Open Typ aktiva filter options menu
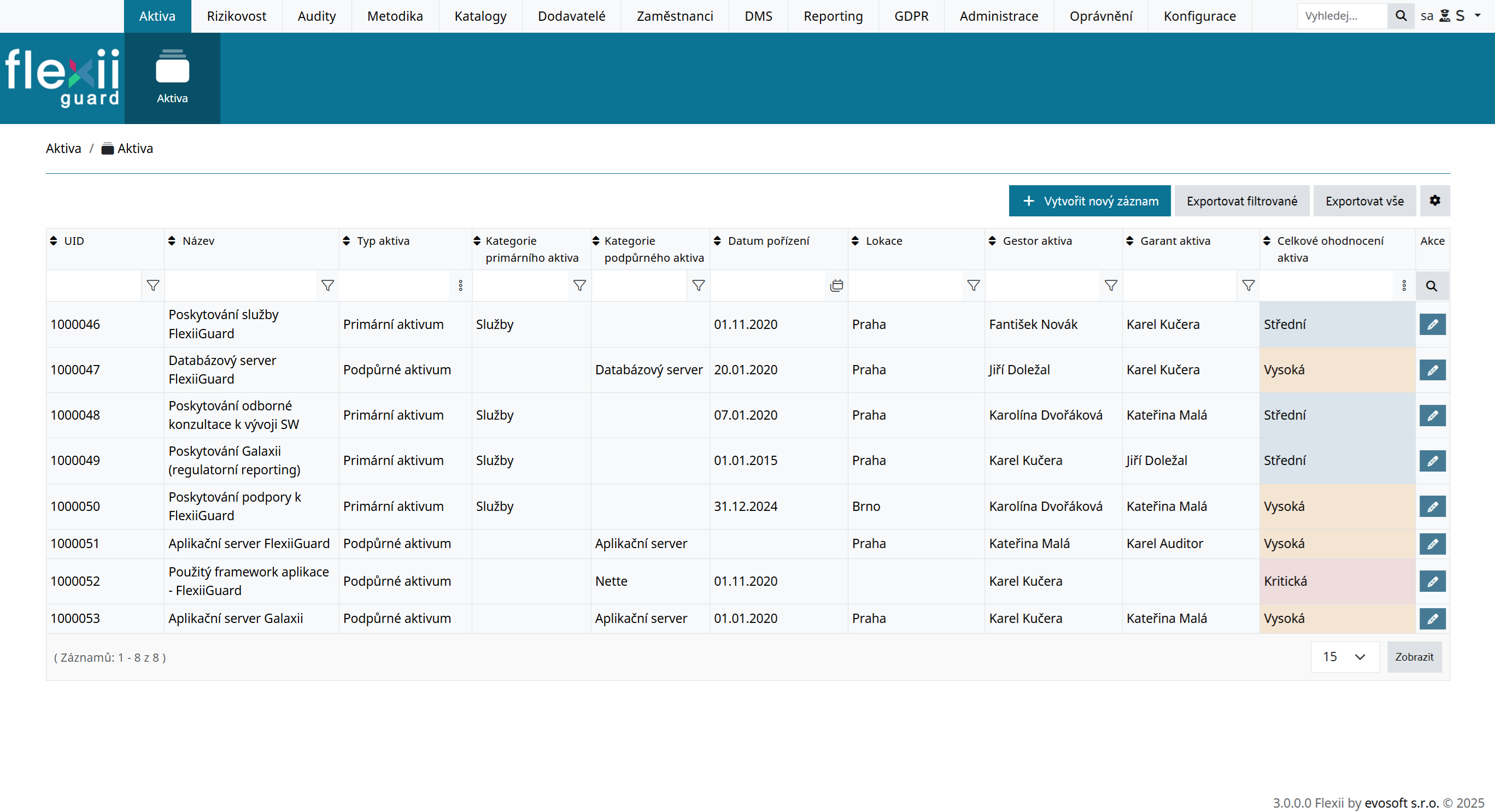The image size is (1495, 812). click(x=460, y=285)
